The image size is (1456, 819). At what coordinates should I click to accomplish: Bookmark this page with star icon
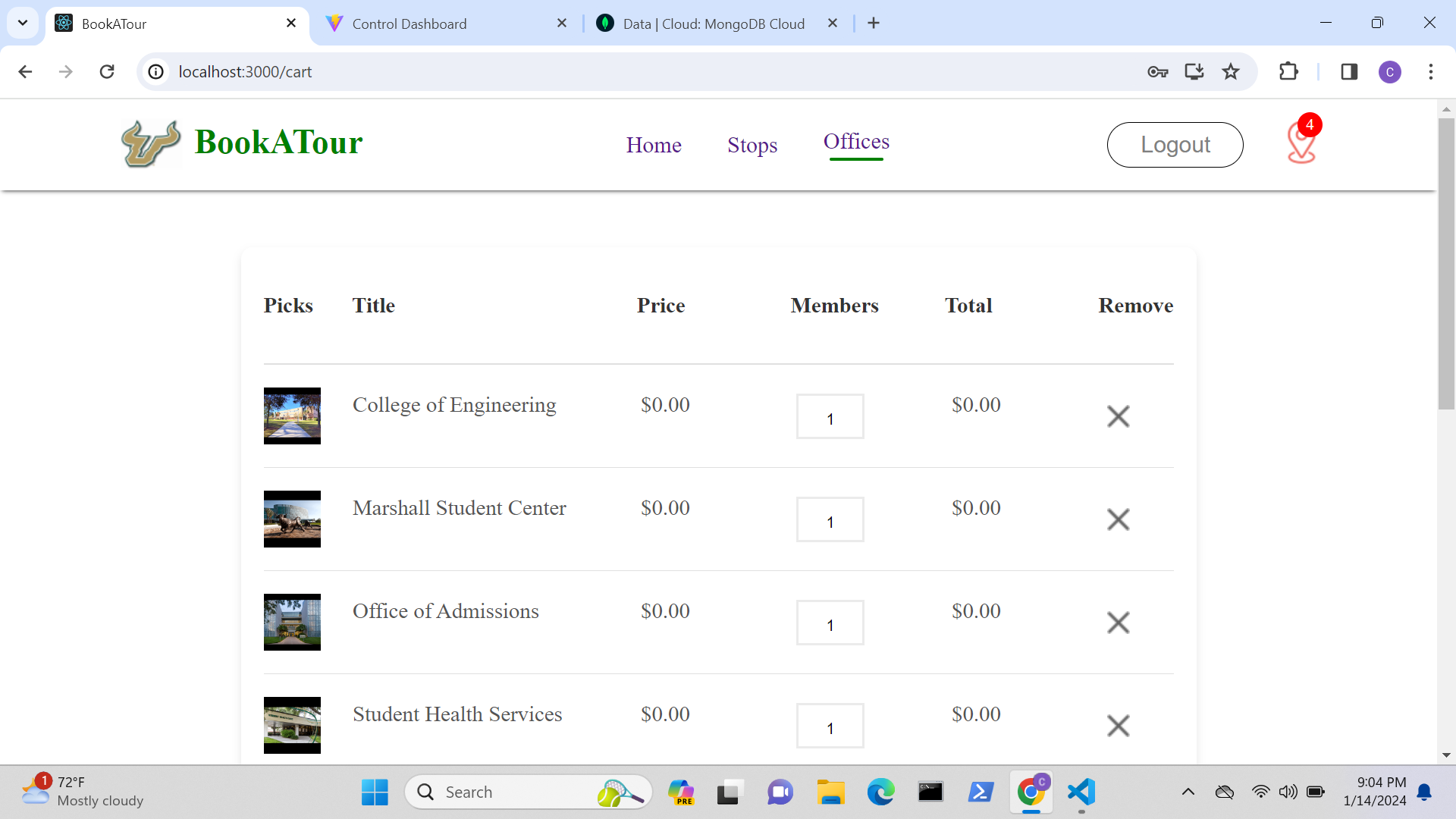[1231, 72]
